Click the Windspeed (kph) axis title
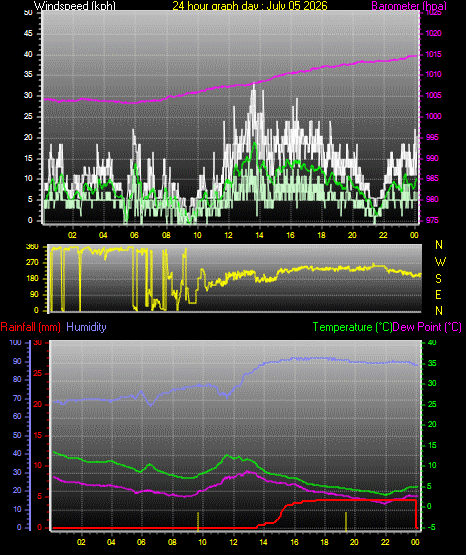 click(75, 6)
